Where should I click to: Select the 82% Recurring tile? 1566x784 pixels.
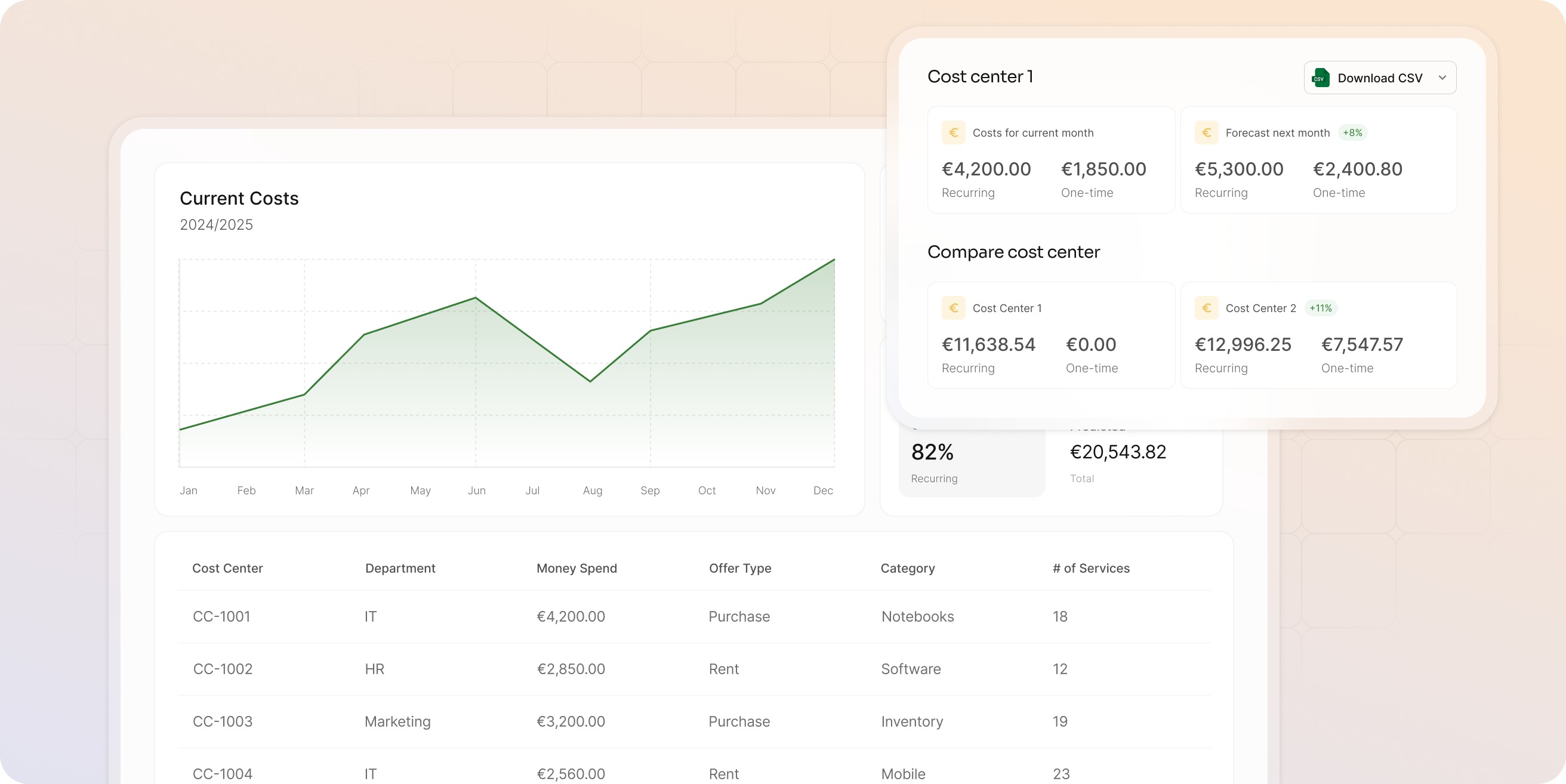[x=972, y=463]
